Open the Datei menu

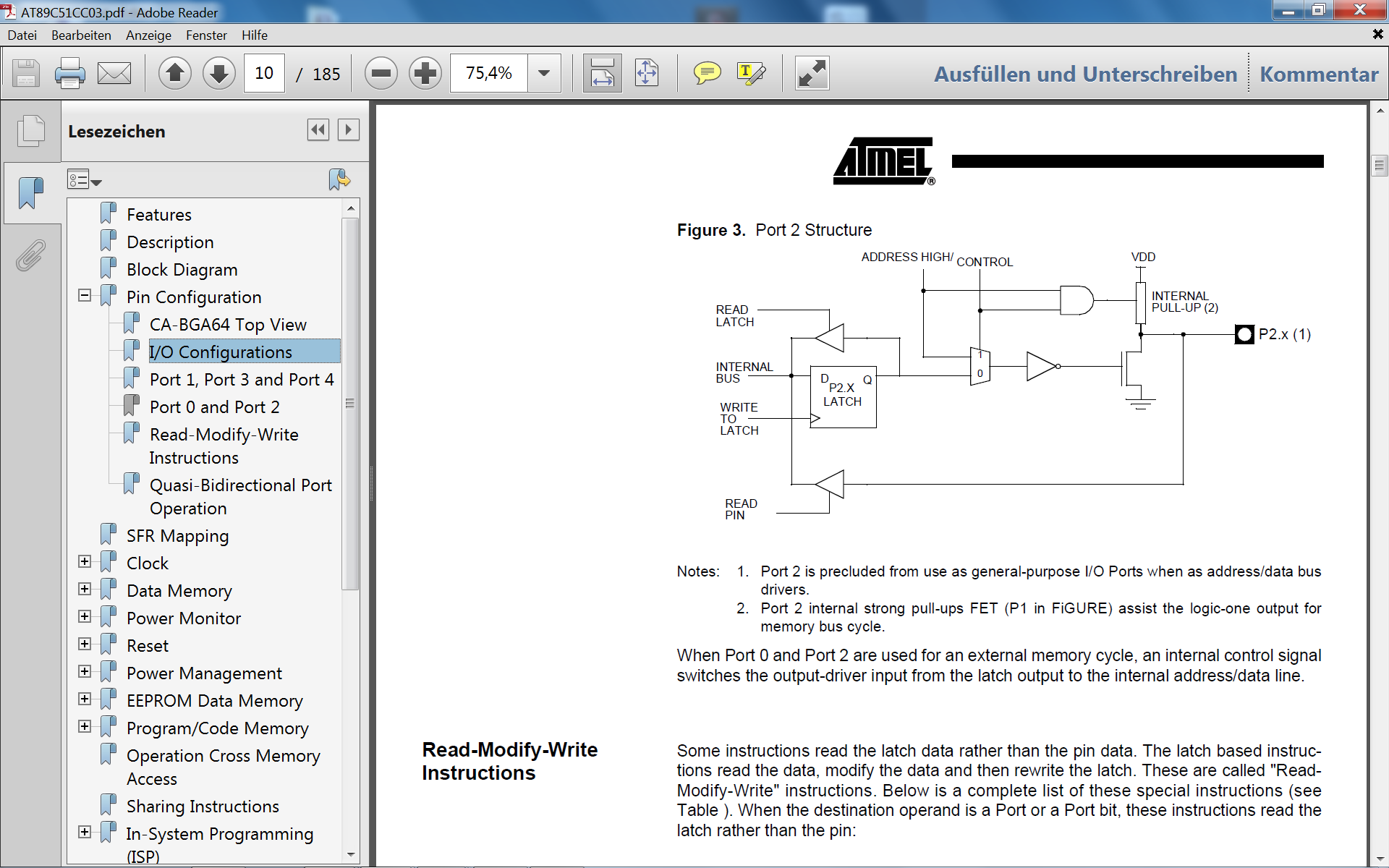coord(22,35)
